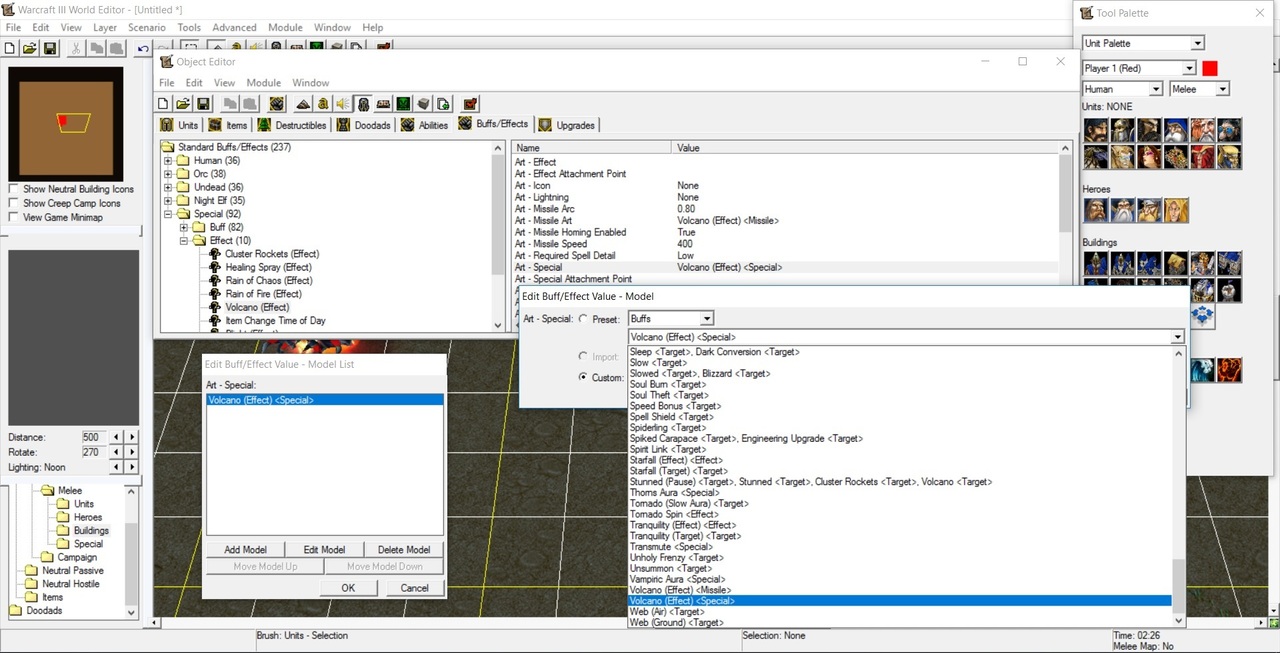Open the Sound Editor speaker icon in Object Editor
Viewport: 1280px width, 653px height.
click(x=342, y=104)
